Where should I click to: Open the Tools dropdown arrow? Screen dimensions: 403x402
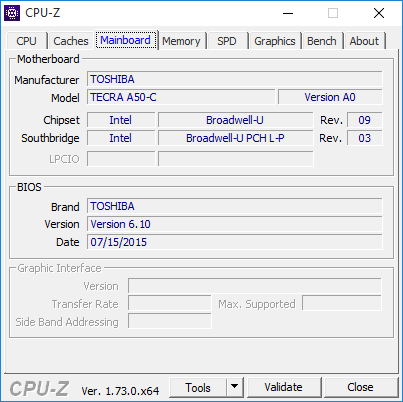[235, 387]
